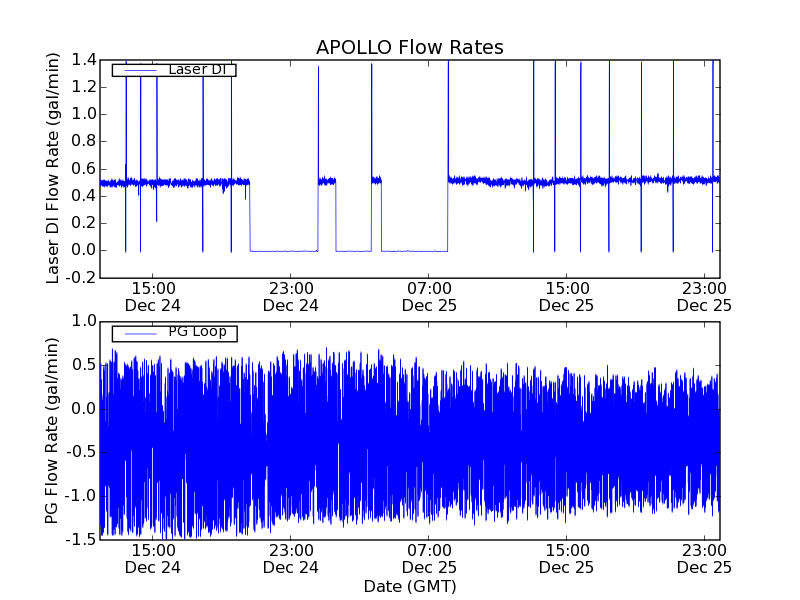Click bottom plot 15:00 Dec 24 tick label

tap(153, 559)
